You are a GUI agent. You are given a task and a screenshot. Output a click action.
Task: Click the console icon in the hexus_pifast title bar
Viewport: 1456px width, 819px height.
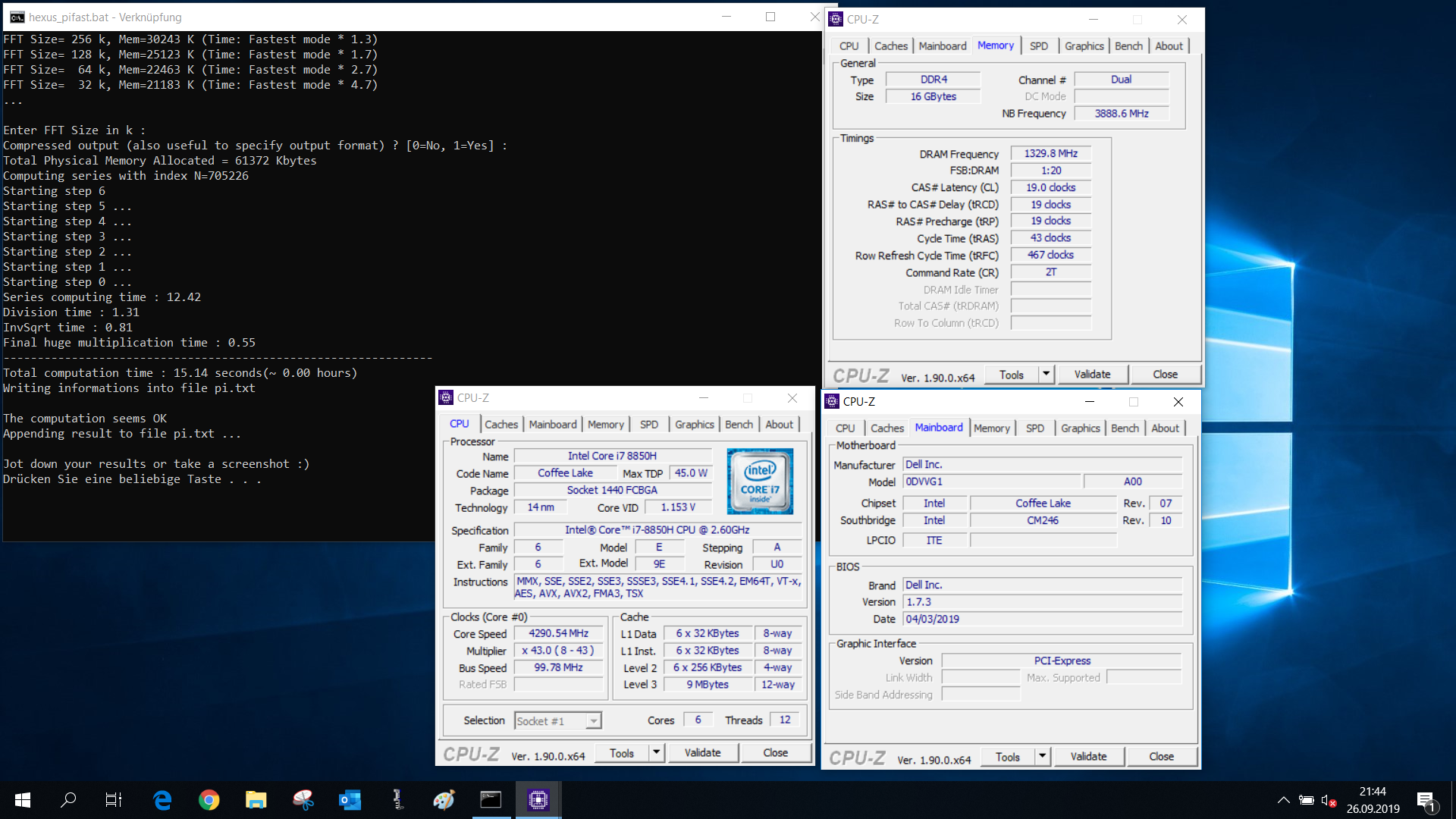tap(17, 17)
